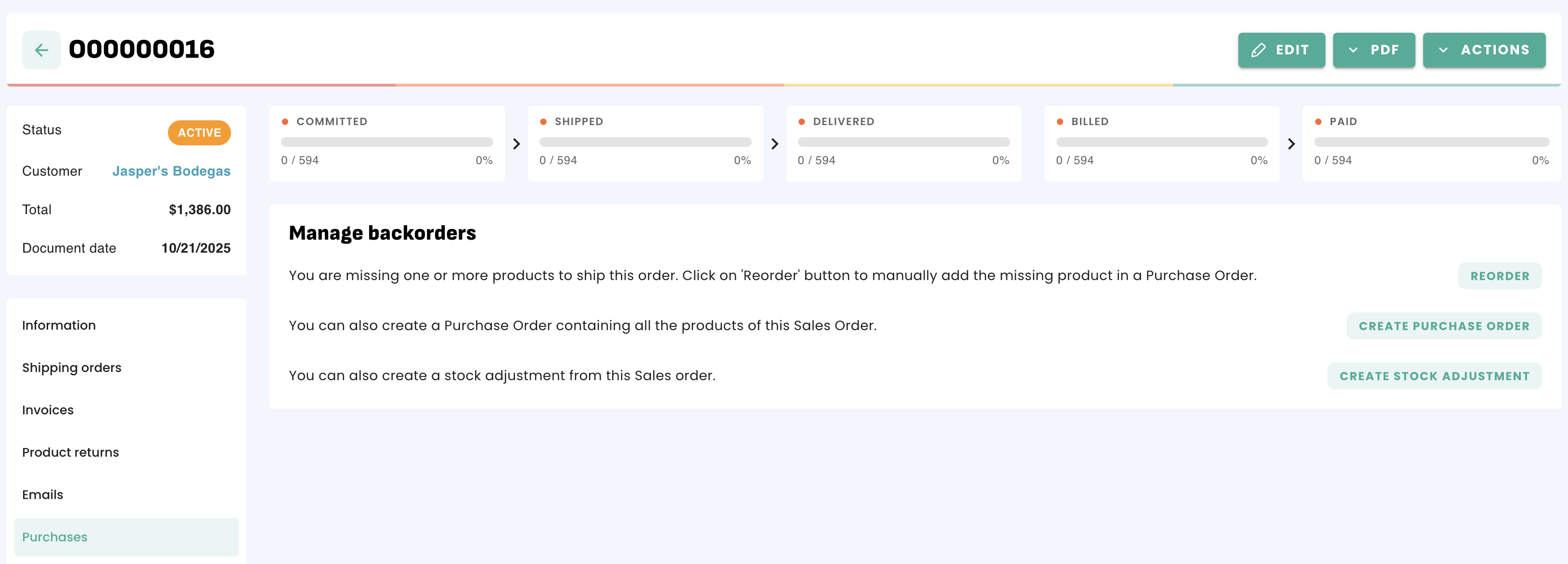Go to the Invoices section
The image size is (1568, 564).
[x=48, y=410]
